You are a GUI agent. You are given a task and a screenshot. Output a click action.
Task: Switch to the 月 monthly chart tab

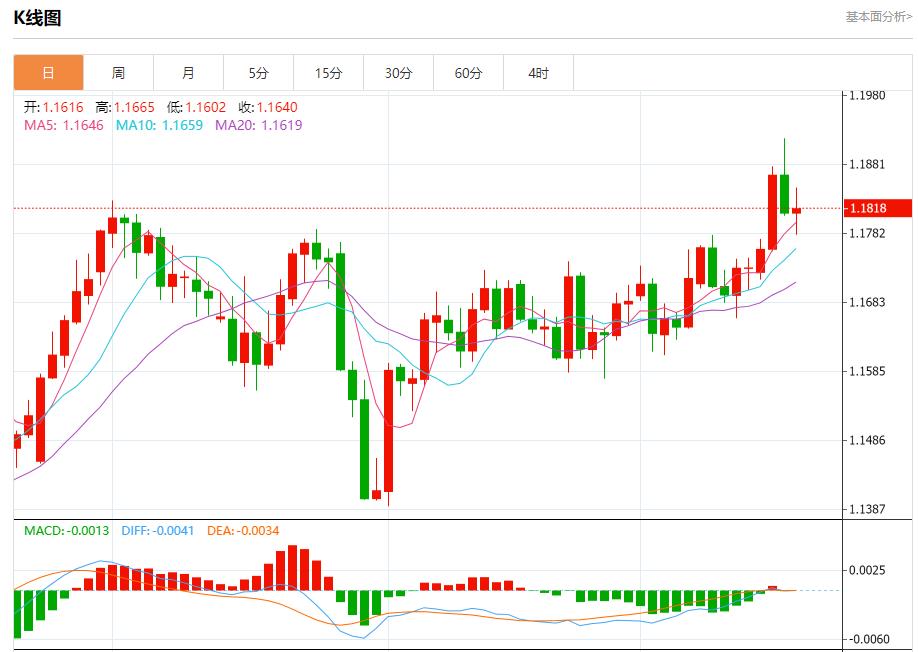189,72
